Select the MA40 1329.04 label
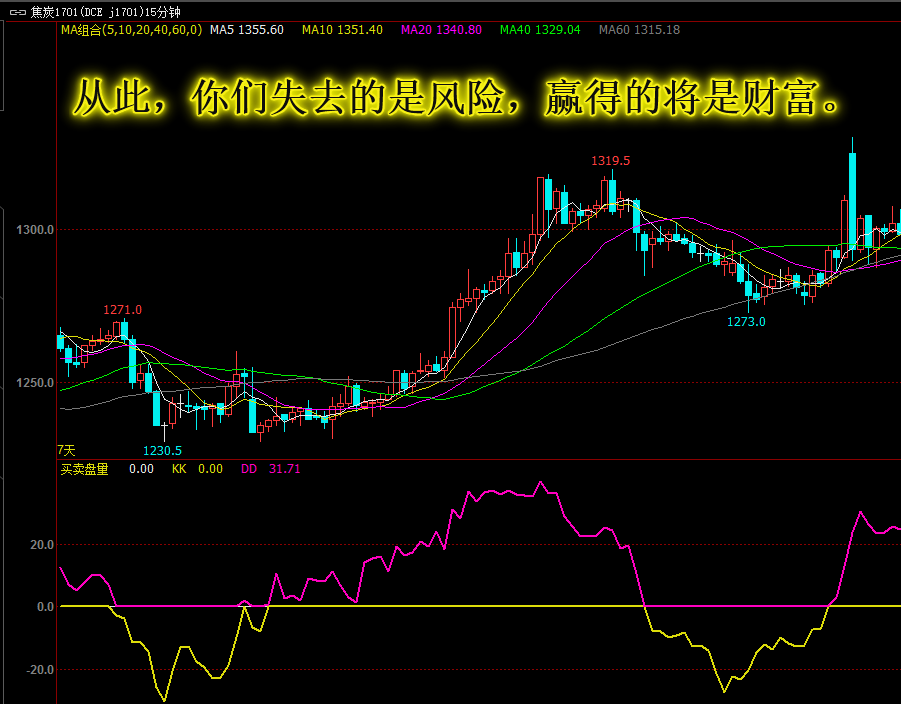901x704 pixels. 540,30
